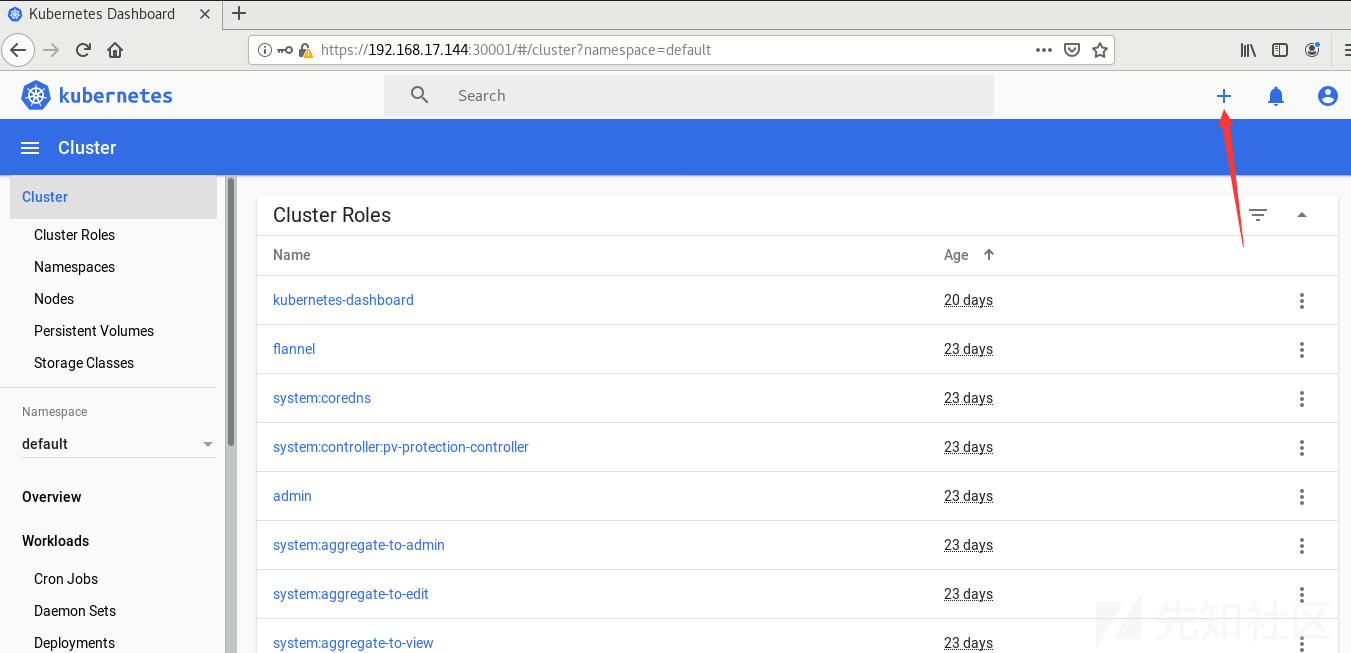Open Deployments in the sidebar

74,643
